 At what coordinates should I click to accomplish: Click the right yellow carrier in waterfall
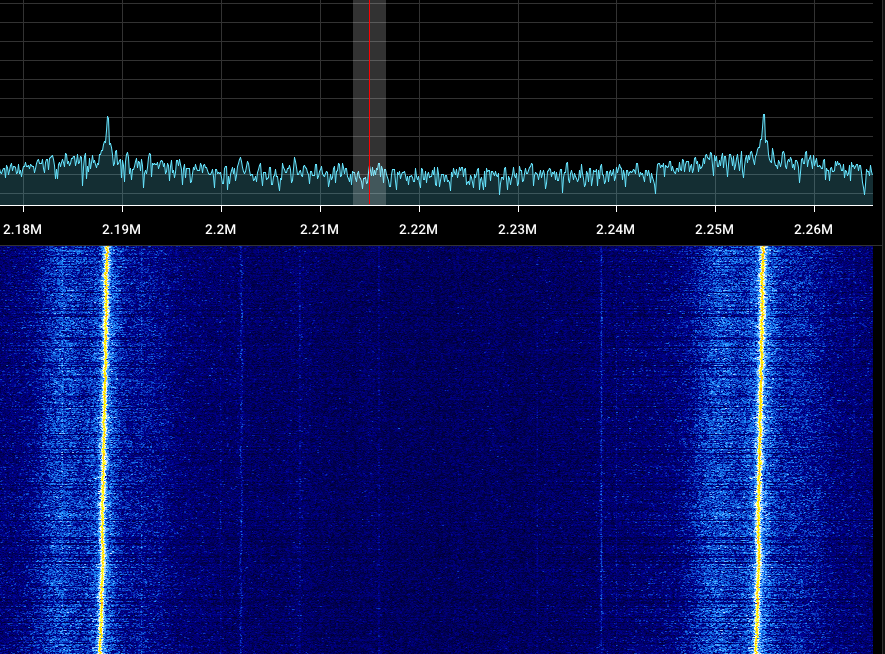(760, 450)
